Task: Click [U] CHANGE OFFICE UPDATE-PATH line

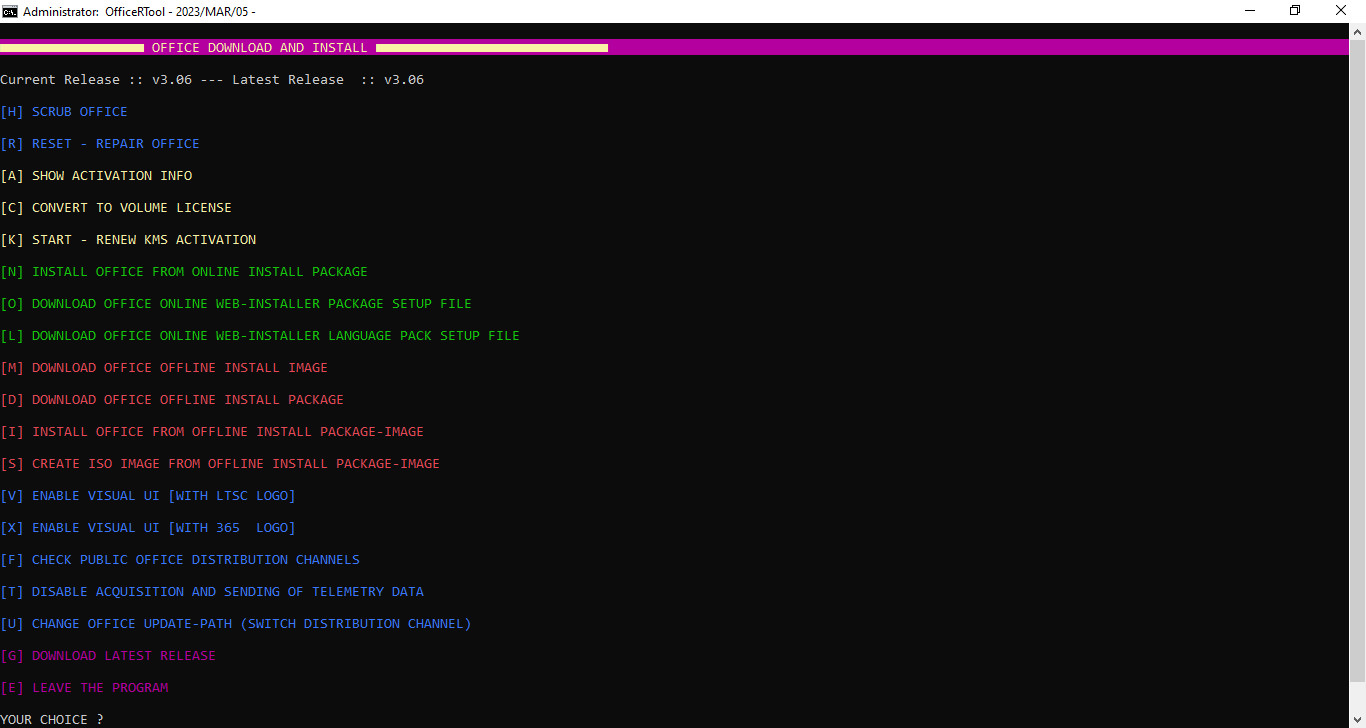Action: tap(236, 624)
